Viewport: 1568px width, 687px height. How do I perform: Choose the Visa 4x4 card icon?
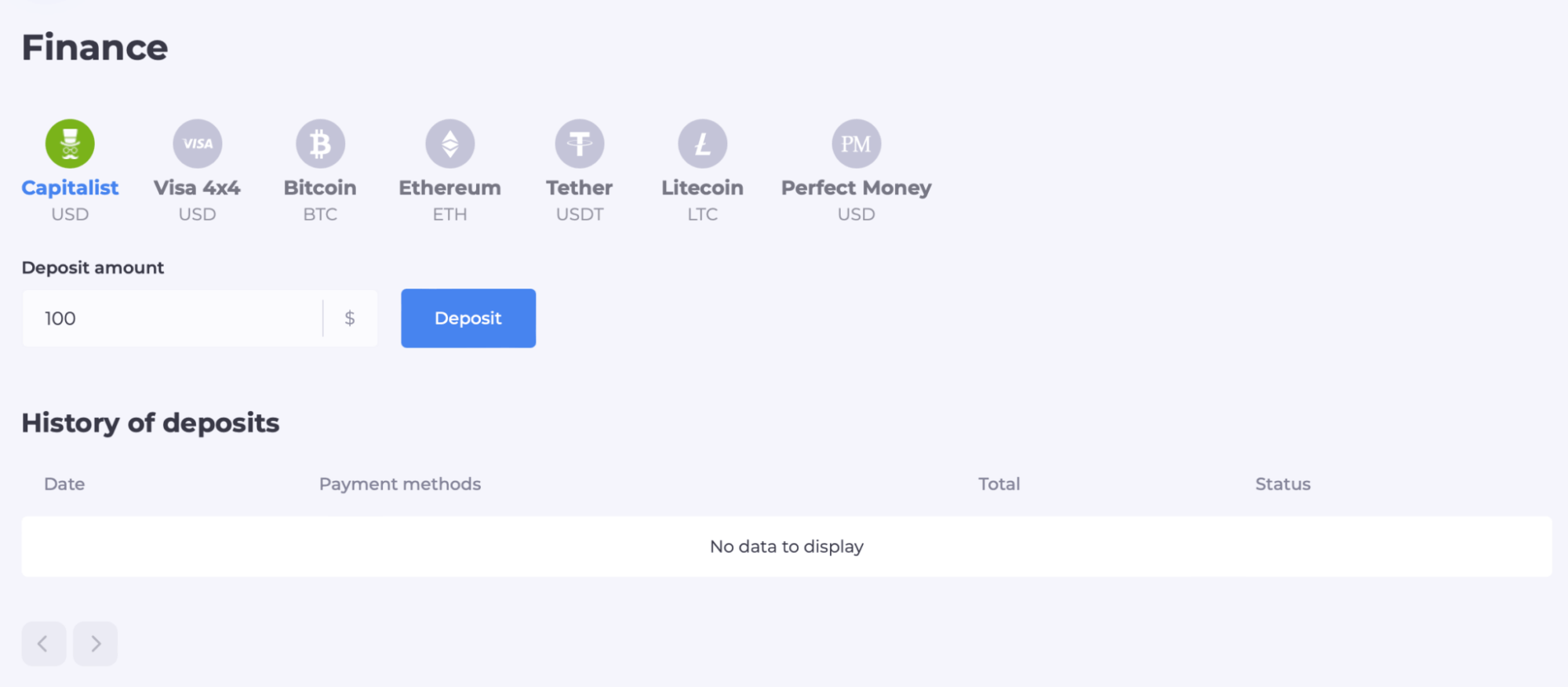pyautogui.click(x=197, y=144)
